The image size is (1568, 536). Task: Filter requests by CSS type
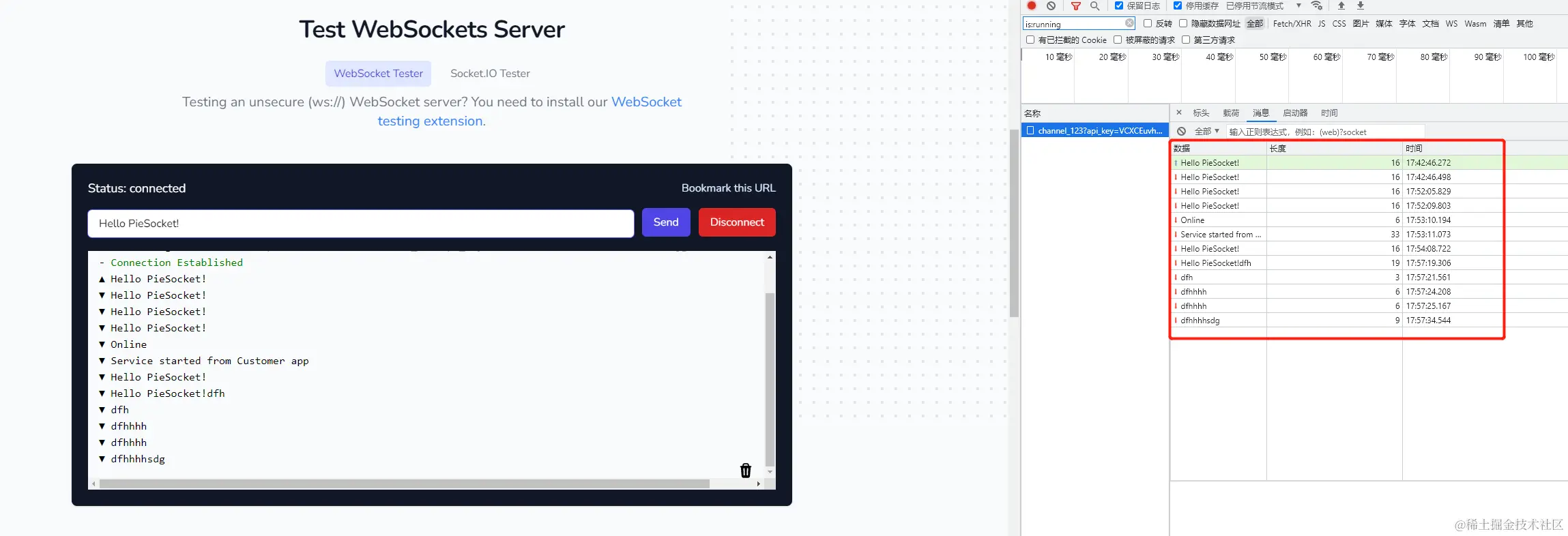click(1339, 23)
